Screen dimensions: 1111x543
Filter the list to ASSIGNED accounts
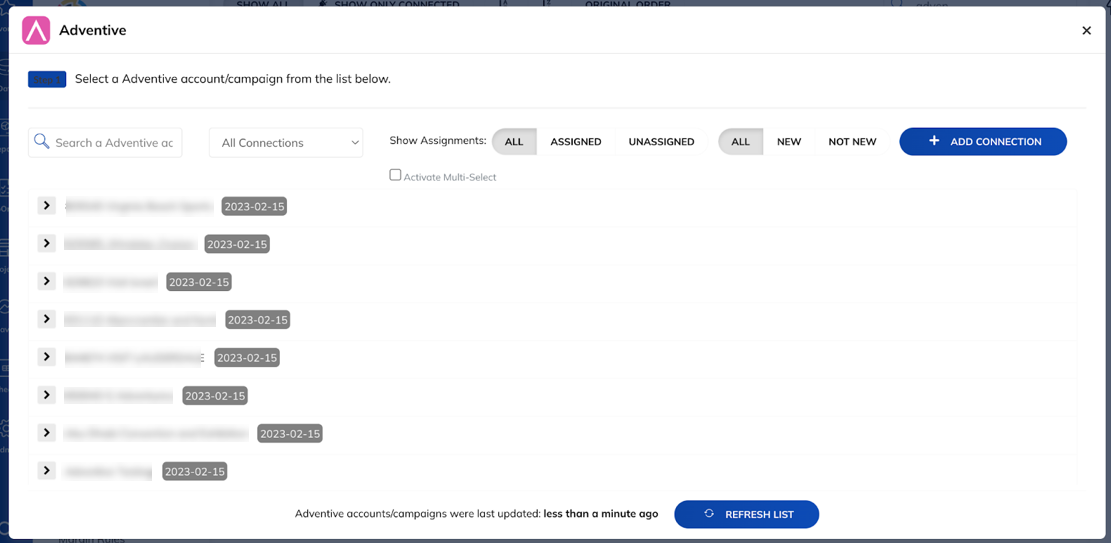[x=575, y=142]
